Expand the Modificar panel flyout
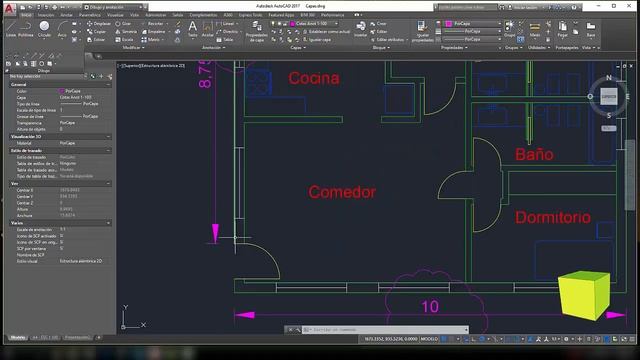This screenshot has height=360, width=640. 134,48
